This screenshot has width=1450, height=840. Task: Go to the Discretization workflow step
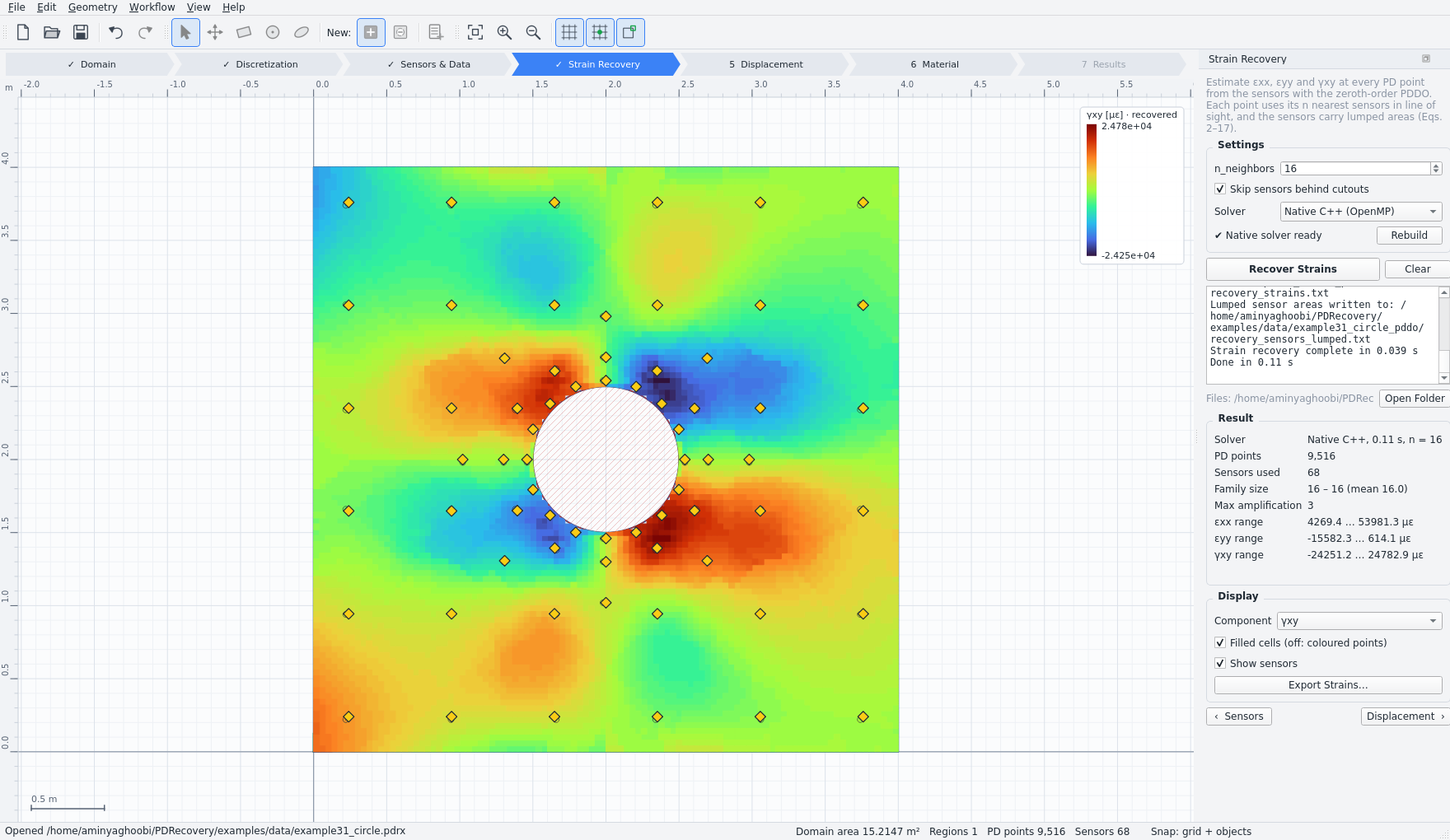pyautogui.click(x=259, y=64)
